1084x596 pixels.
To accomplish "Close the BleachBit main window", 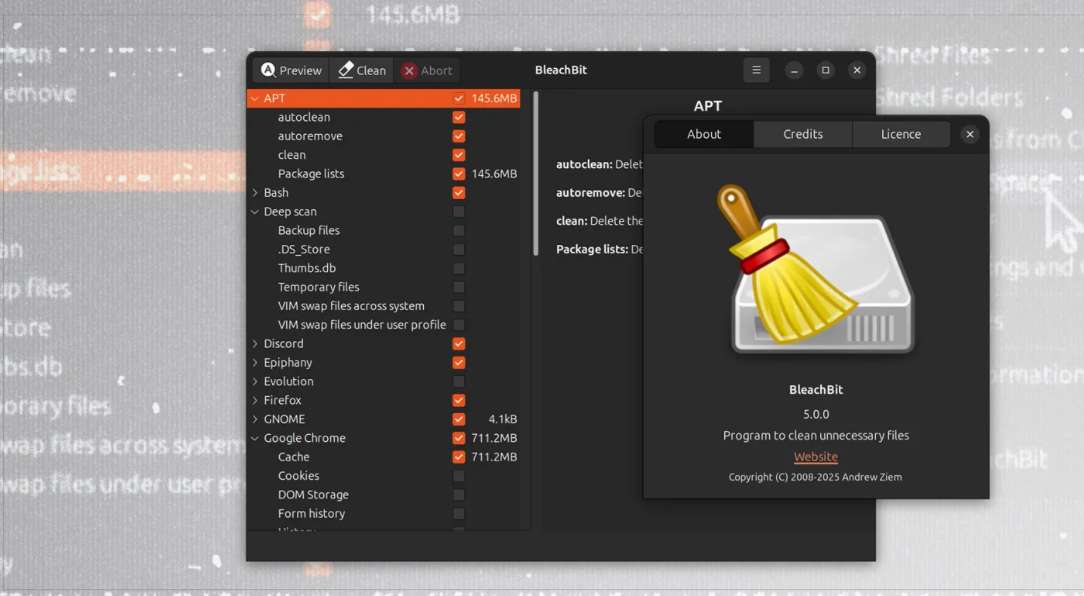I will 857,70.
